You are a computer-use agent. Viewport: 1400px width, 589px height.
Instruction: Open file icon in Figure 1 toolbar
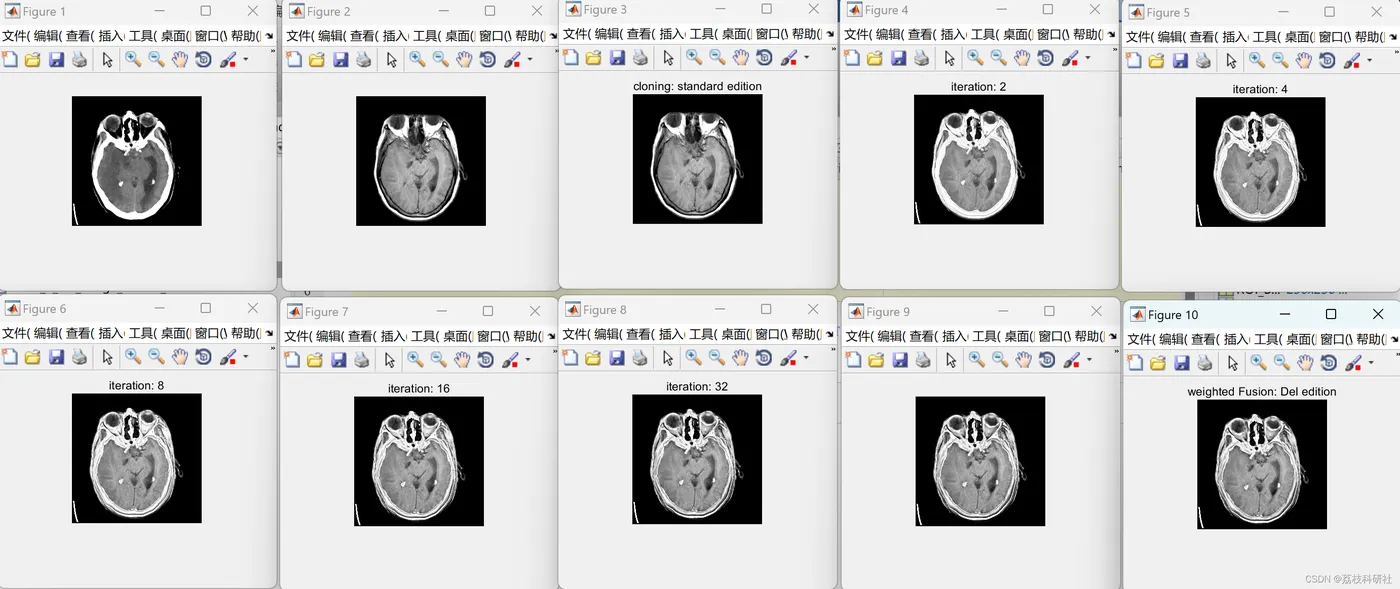(x=33, y=59)
